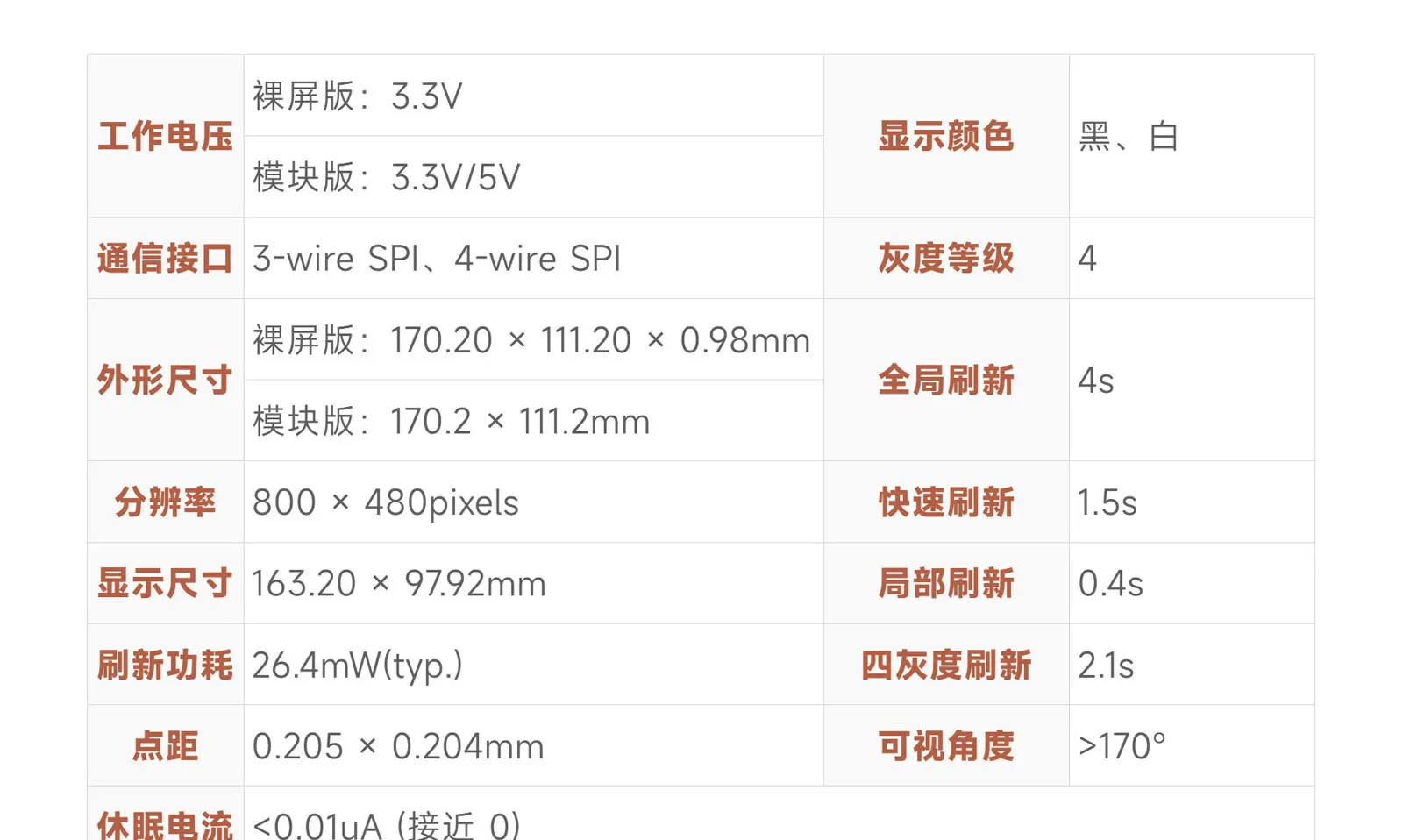The width and height of the screenshot is (1403, 840).
Task: Select the 局部刷新 header cell
Action: click(x=945, y=584)
